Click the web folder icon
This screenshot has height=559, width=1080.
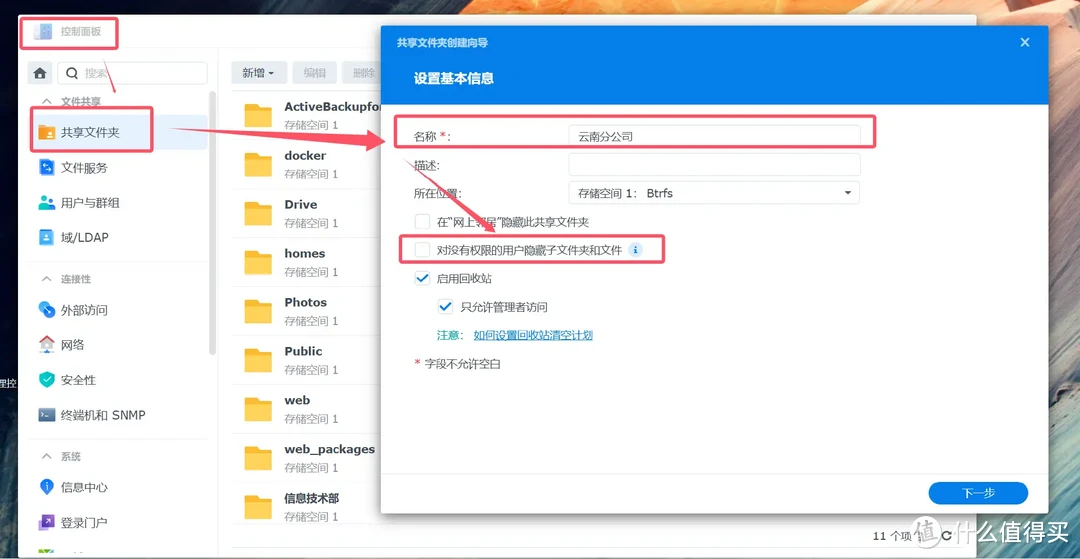click(x=258, y=408)
